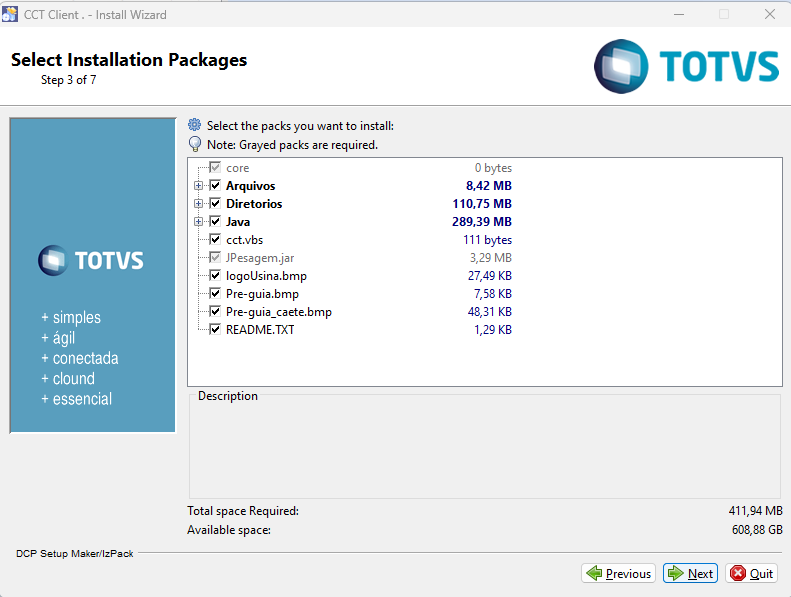Click the red X icon on Quit
Viewport: 791px width, 597px height.
[738, 573]
